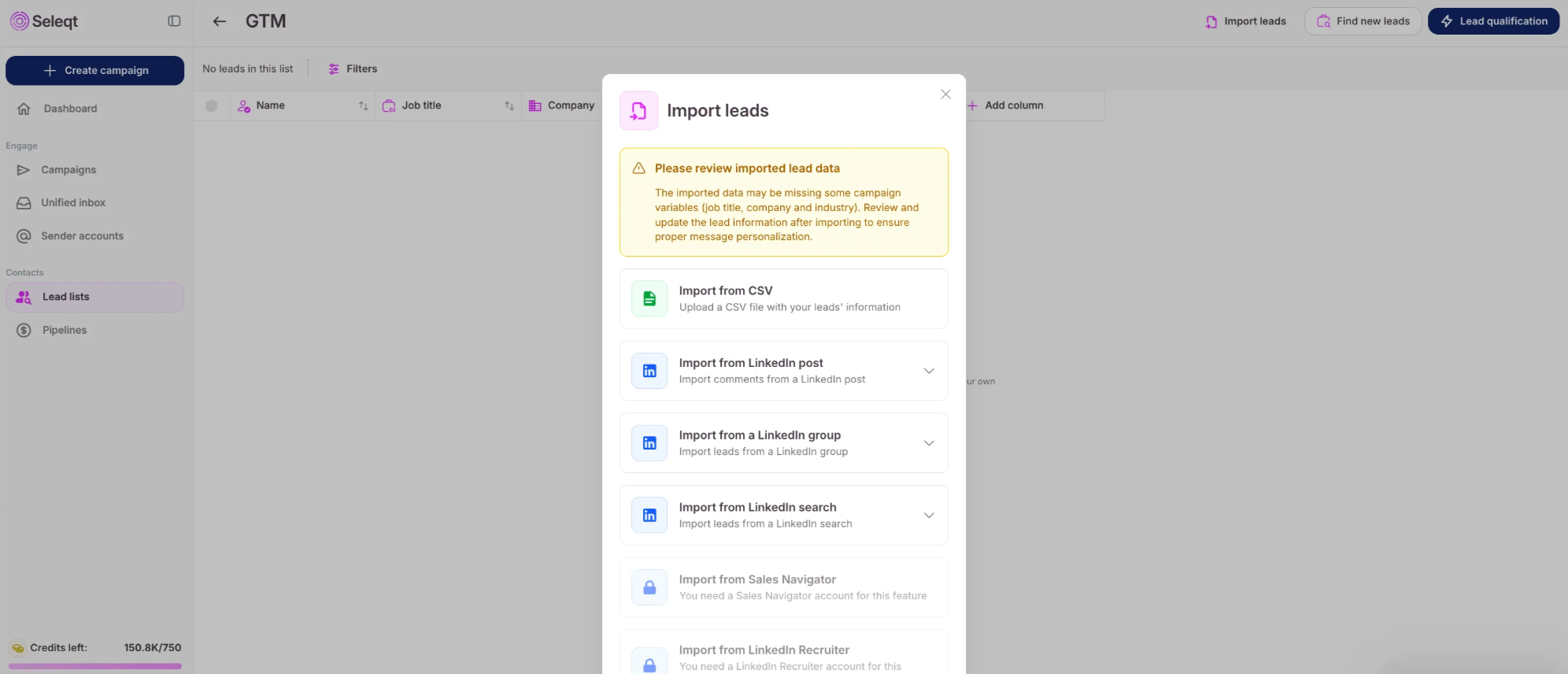Expand Import from LinkedIn search option
The width and height of the screenshot is (1568, 674).
(x=929, y=516)
